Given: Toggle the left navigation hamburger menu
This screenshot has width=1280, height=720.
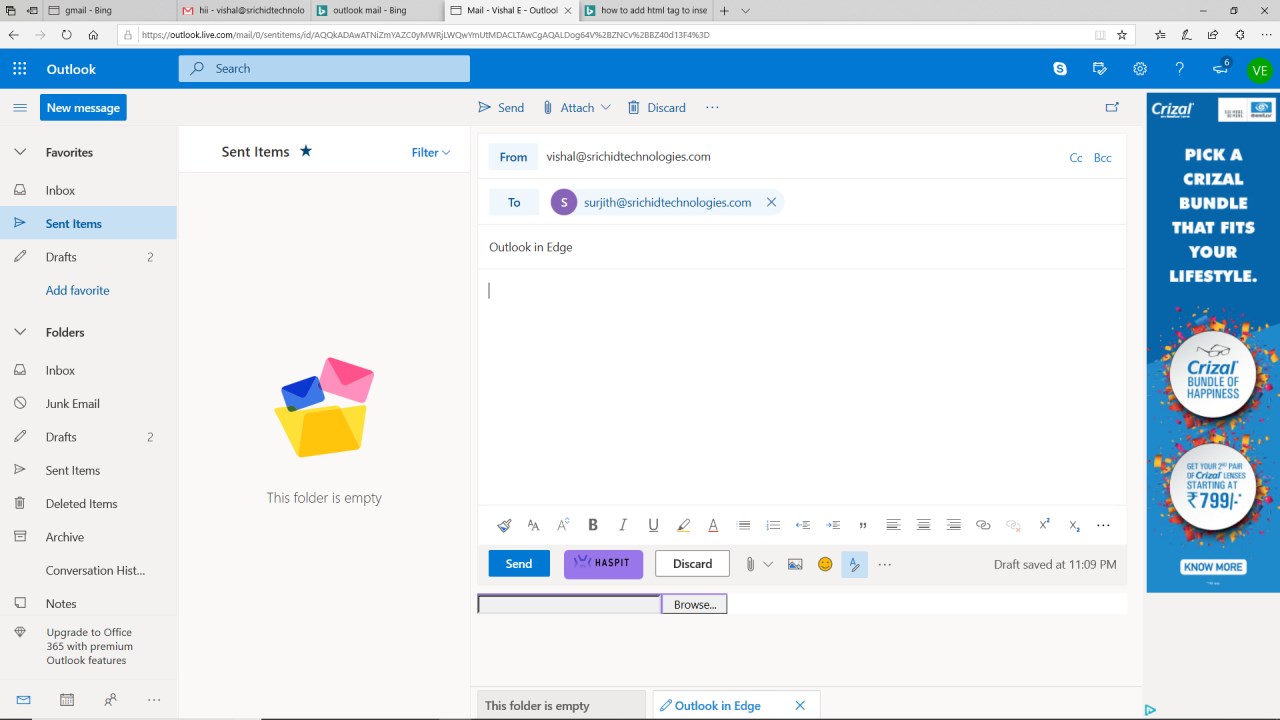Looking at the screenshot, I should click(20, 107).
